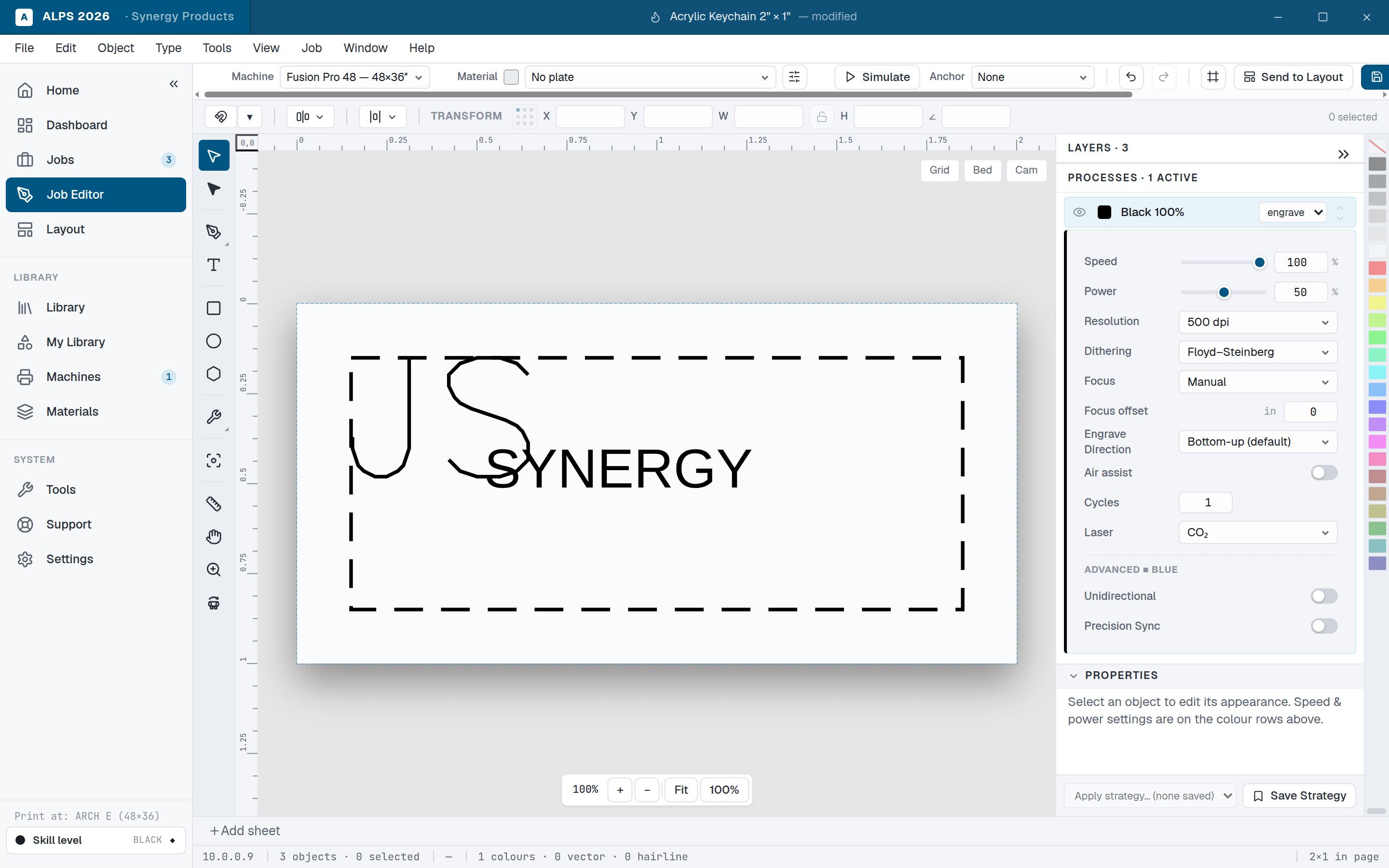
Task: Go to Dashboard in sidebar
Action: [x=96, y=125]
